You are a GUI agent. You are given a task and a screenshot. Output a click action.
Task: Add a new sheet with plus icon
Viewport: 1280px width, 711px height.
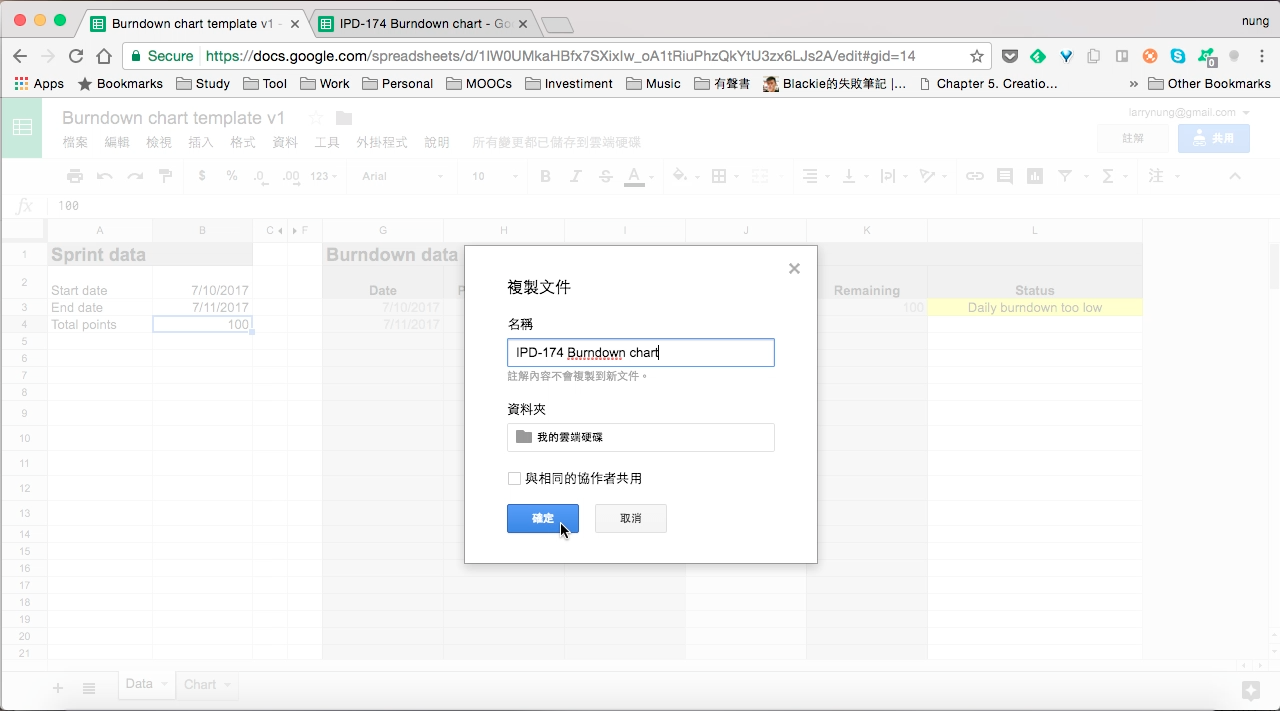(x=58, y=688)
